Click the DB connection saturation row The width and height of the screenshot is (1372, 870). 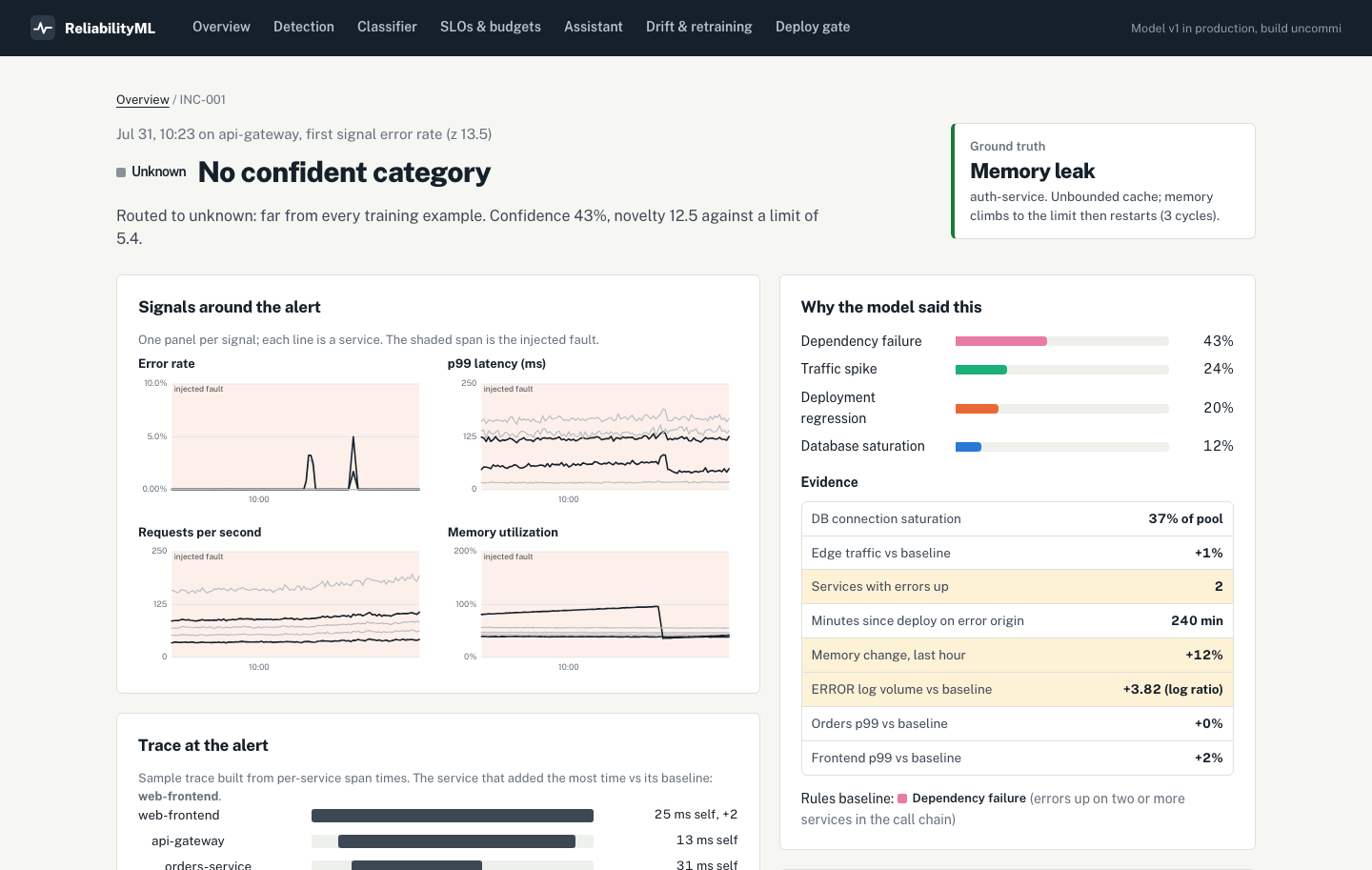point(1017,518)
